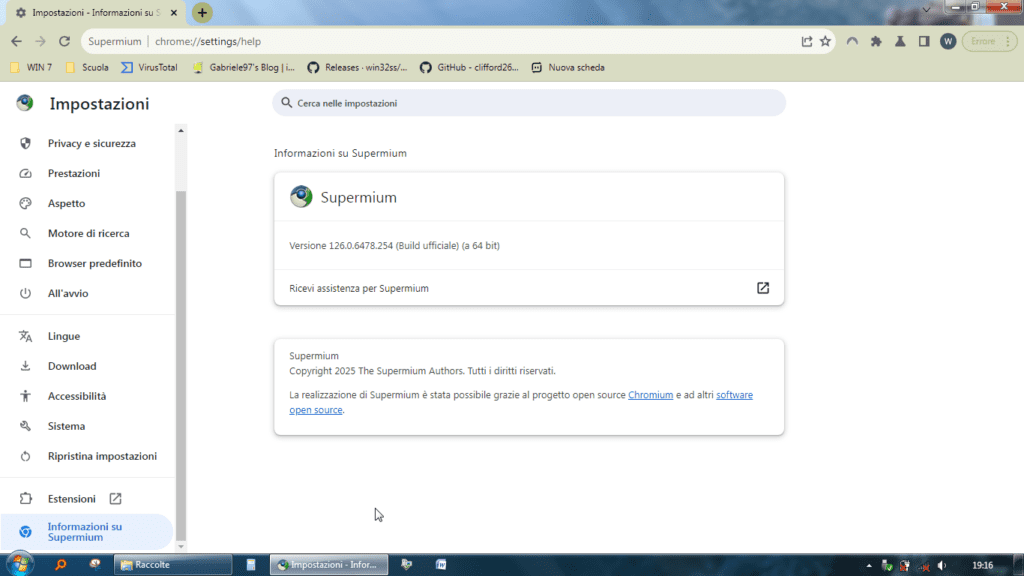This screenshot has height=576, width=1024.
Task: Open the Experiments flask icon
Action: [x=900, y=41]
